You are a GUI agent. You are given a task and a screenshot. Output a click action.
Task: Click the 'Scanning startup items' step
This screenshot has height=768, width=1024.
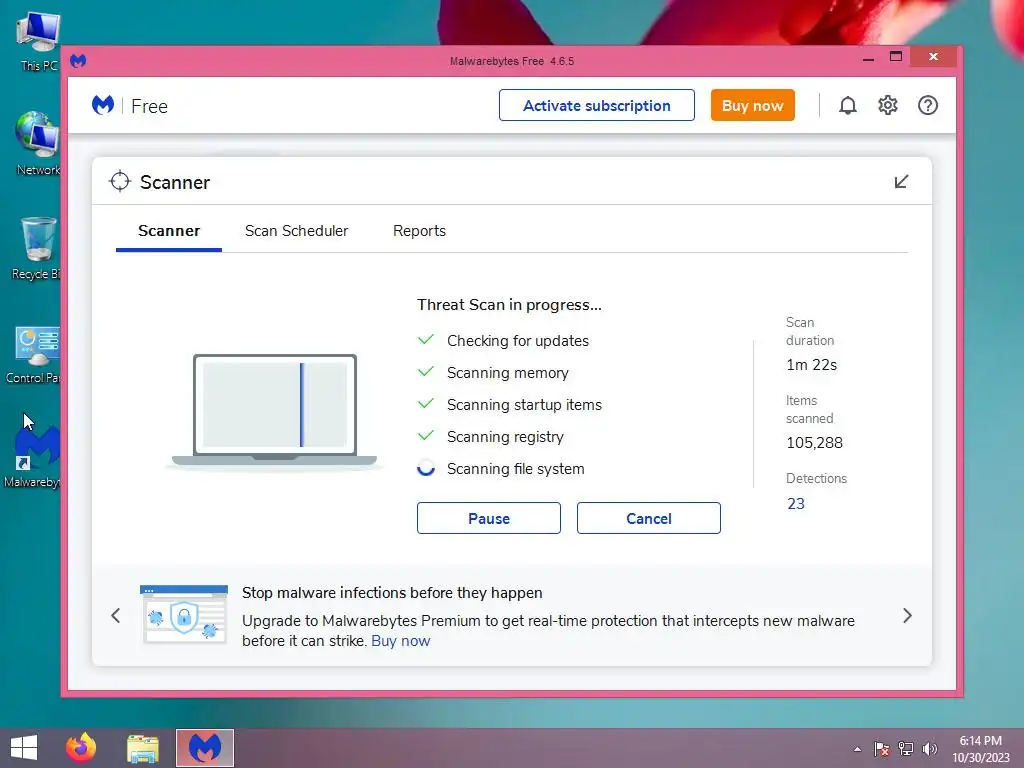pos(524,404)
